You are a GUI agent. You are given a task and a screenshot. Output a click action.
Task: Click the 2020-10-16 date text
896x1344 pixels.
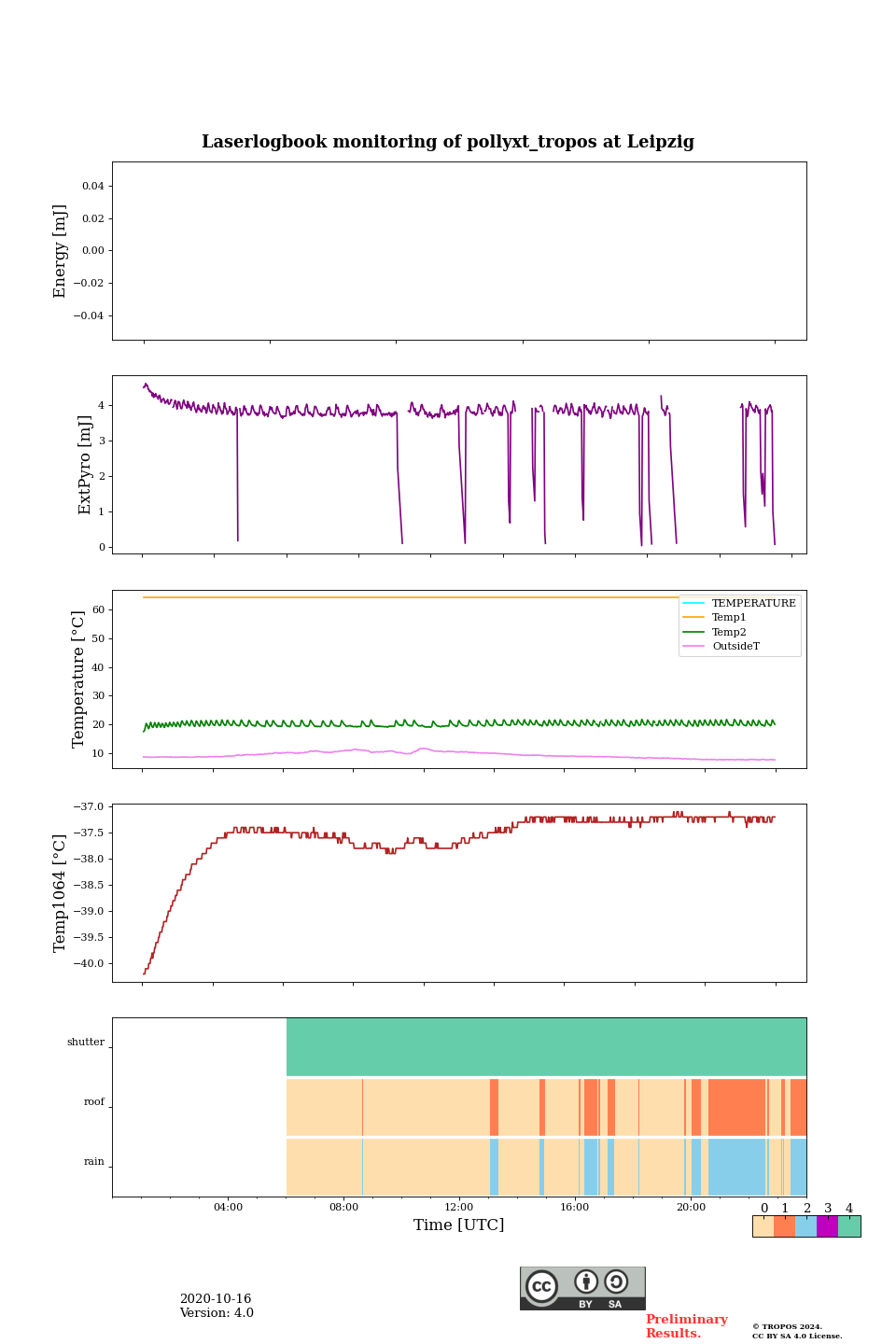[x=216, y=1299]
